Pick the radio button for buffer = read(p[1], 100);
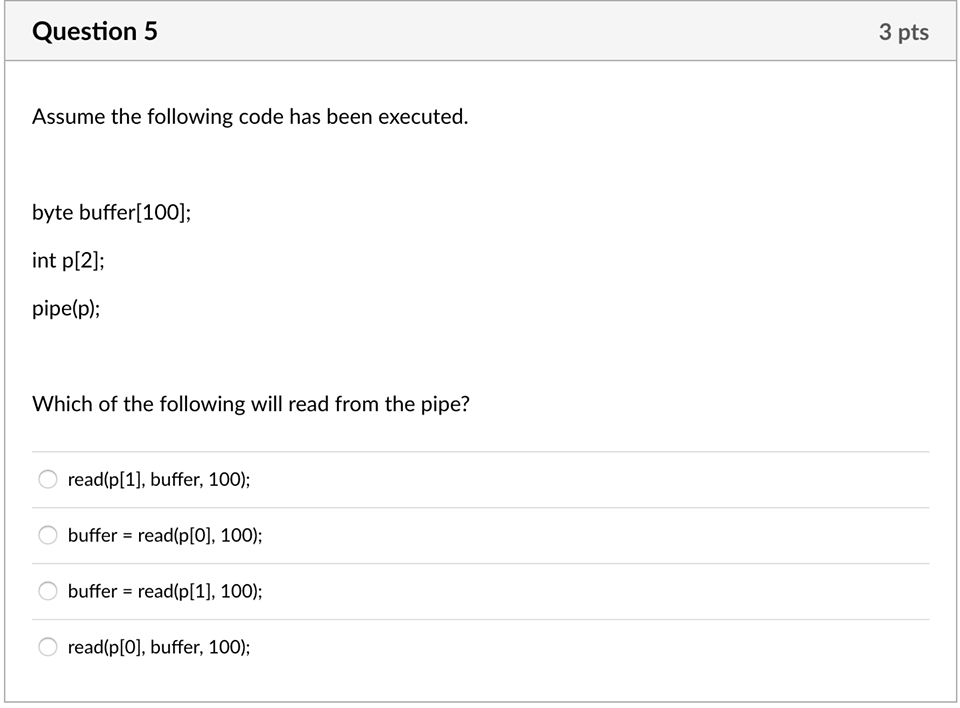 point(48,592)
